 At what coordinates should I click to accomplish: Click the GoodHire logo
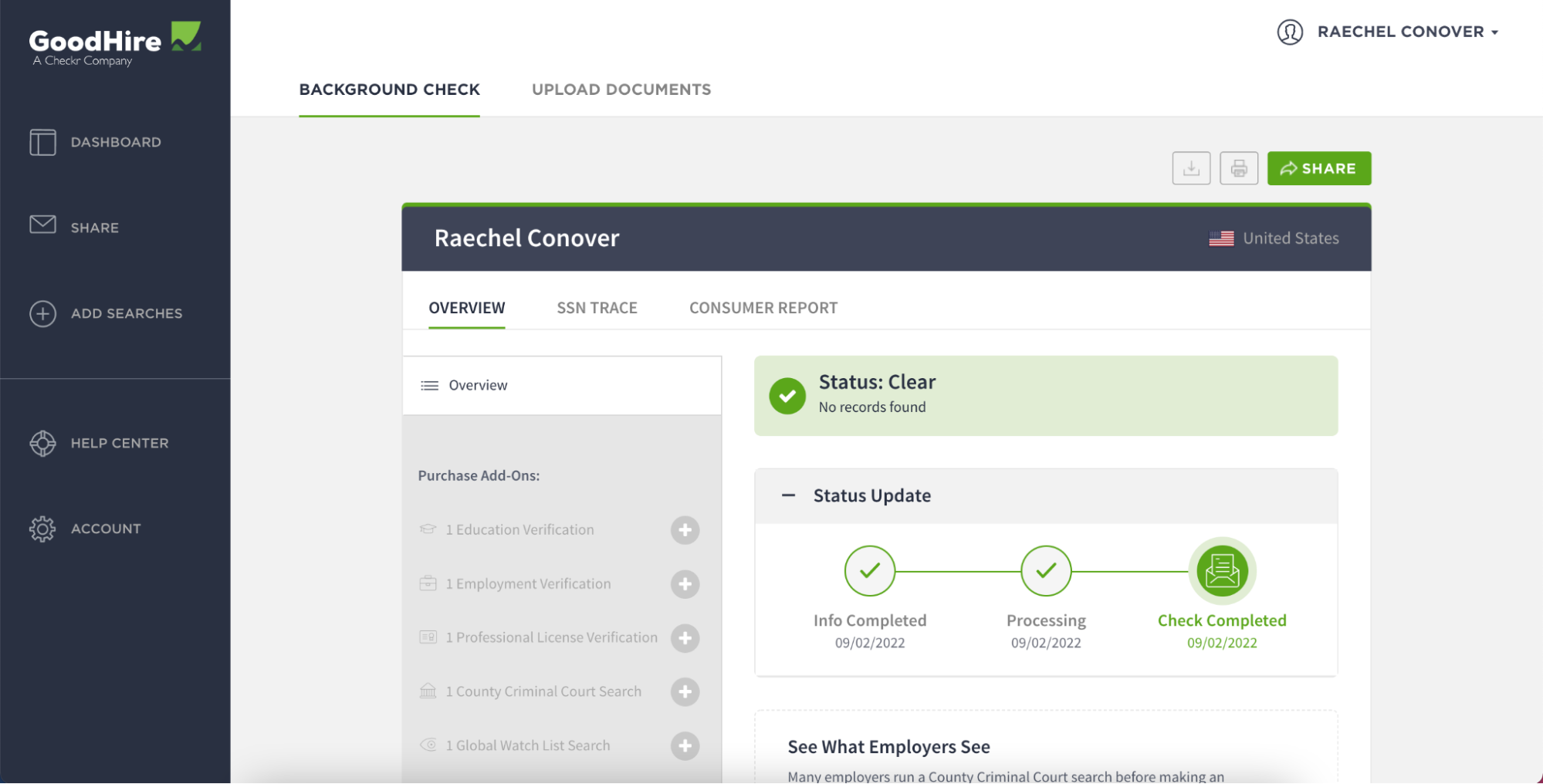pyautogui.click(x=114, y=42)
